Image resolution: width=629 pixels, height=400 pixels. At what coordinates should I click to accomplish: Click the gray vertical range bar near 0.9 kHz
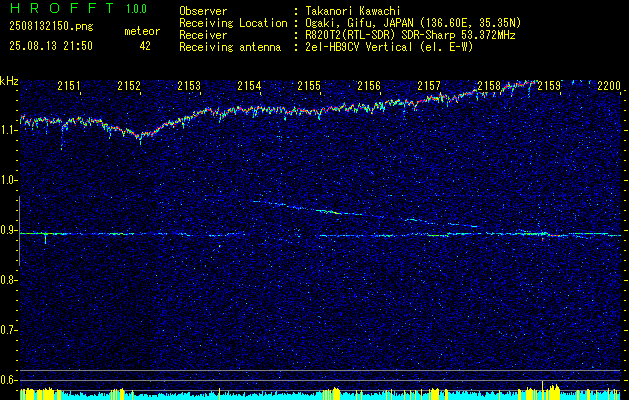[19, 231]
